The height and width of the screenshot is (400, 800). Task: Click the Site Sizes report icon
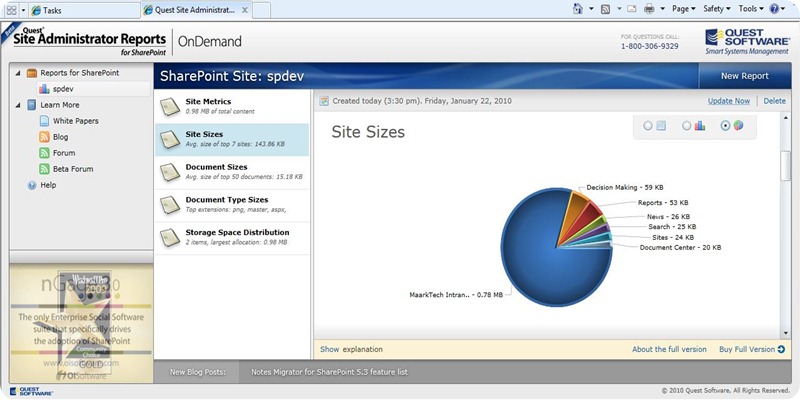[x=169, y=139]
